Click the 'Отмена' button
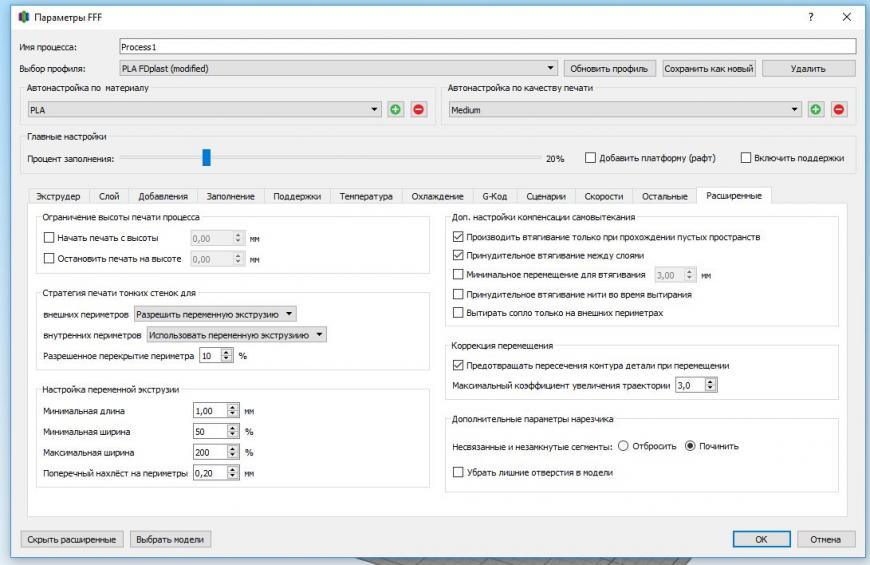 tap(826, 539)
